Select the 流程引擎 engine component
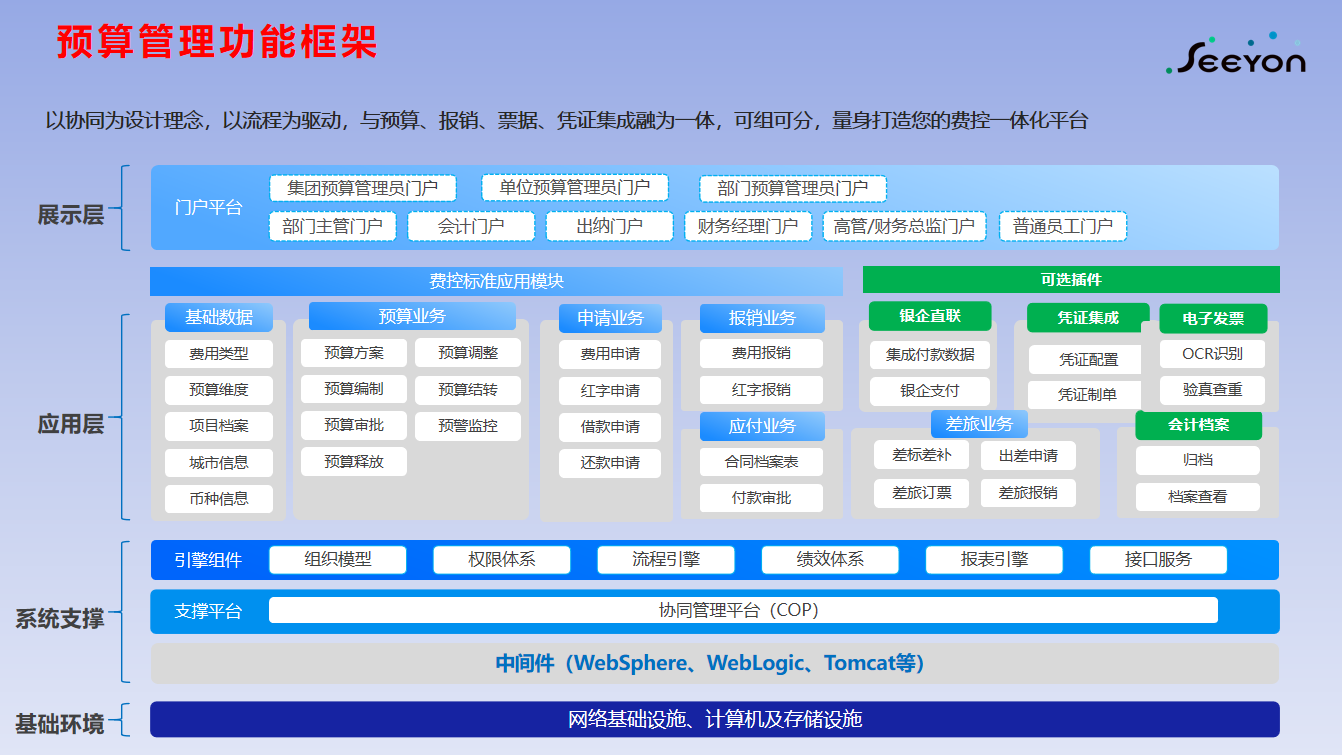The height and width of the screenshot is (755, 1342). (x=665, y=560)
